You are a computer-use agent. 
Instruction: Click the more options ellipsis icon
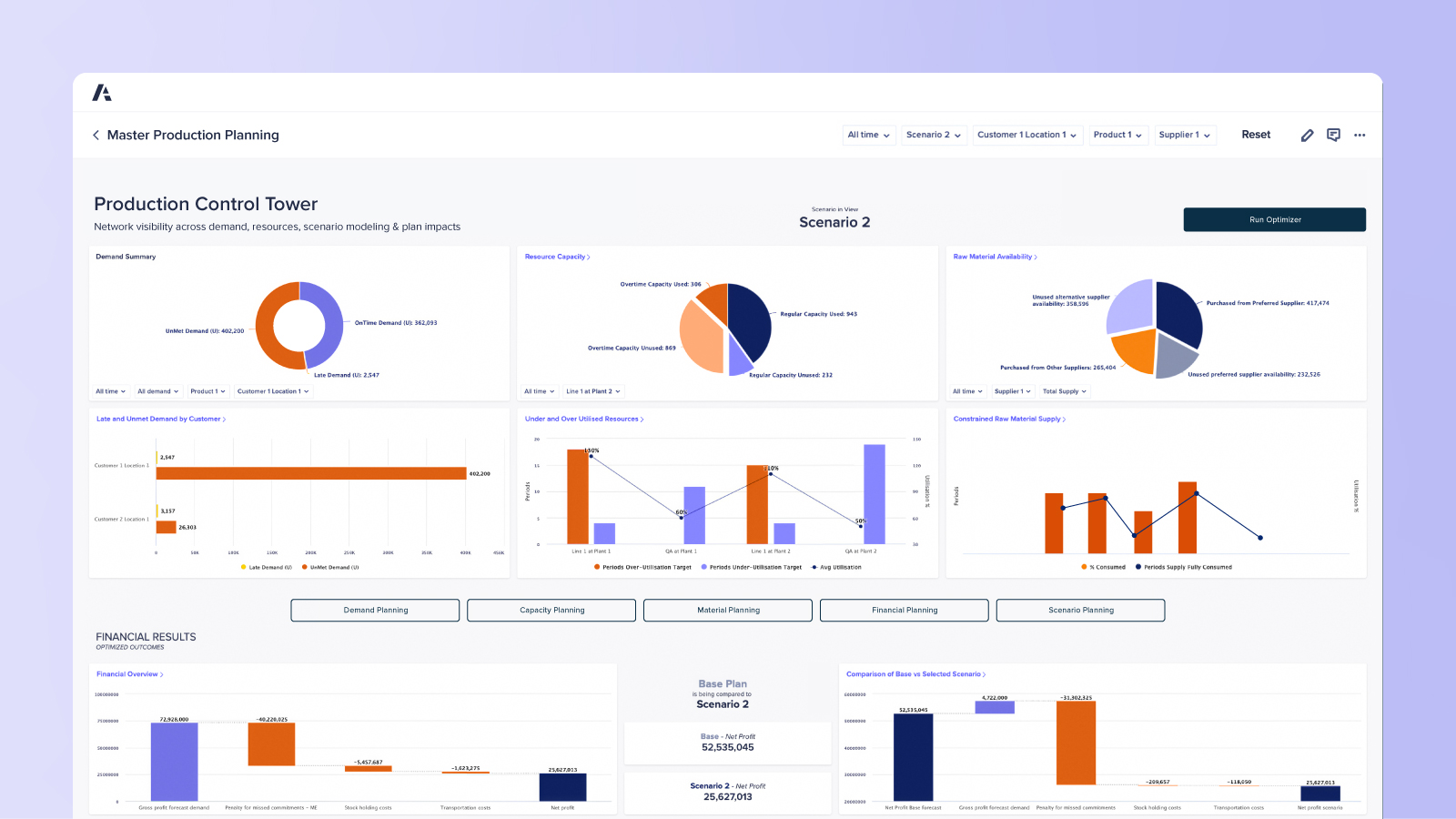[x=1360, y=135]
